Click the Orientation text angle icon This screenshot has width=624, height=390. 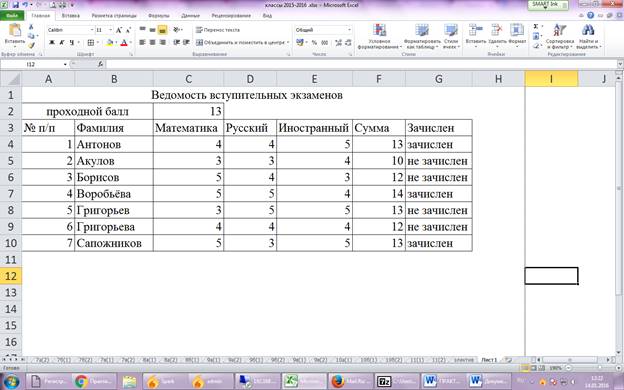(x=177, y=29)
